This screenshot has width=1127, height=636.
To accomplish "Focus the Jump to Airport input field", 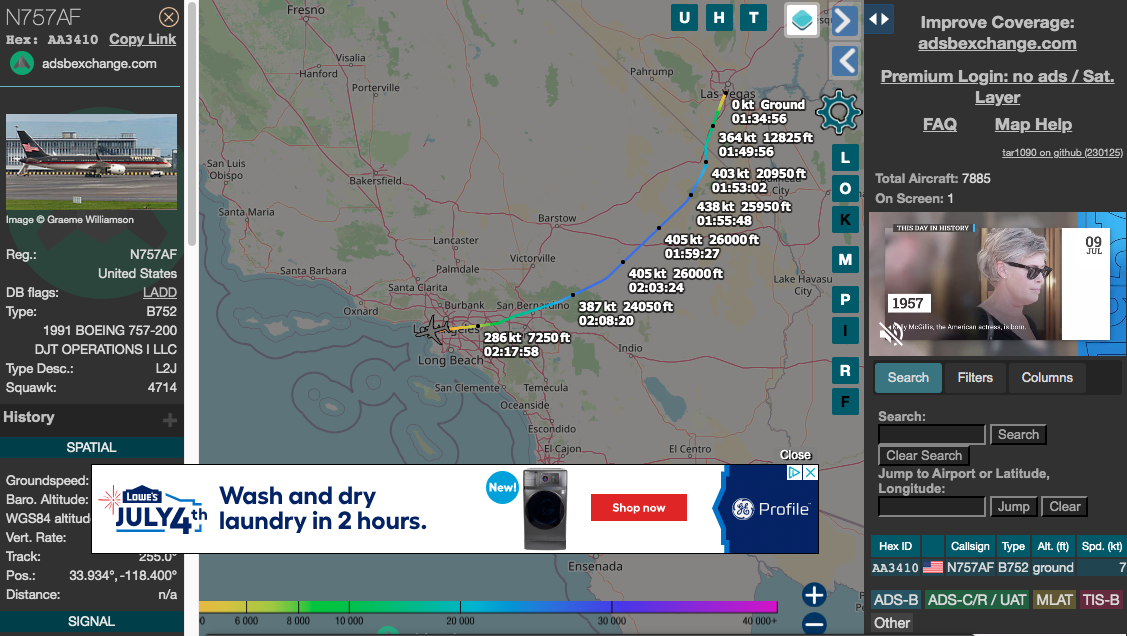I will click(x=932, y=507).
